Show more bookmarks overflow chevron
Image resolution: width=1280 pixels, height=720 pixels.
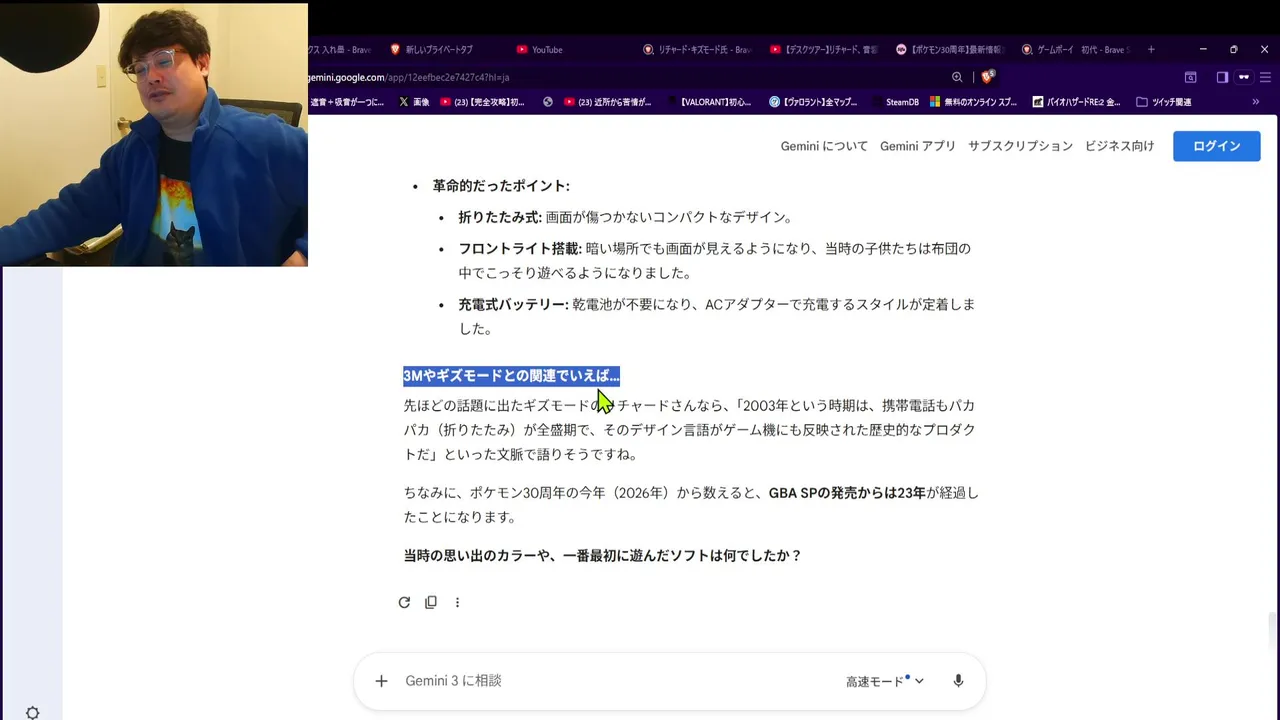tap(1256, 101)
